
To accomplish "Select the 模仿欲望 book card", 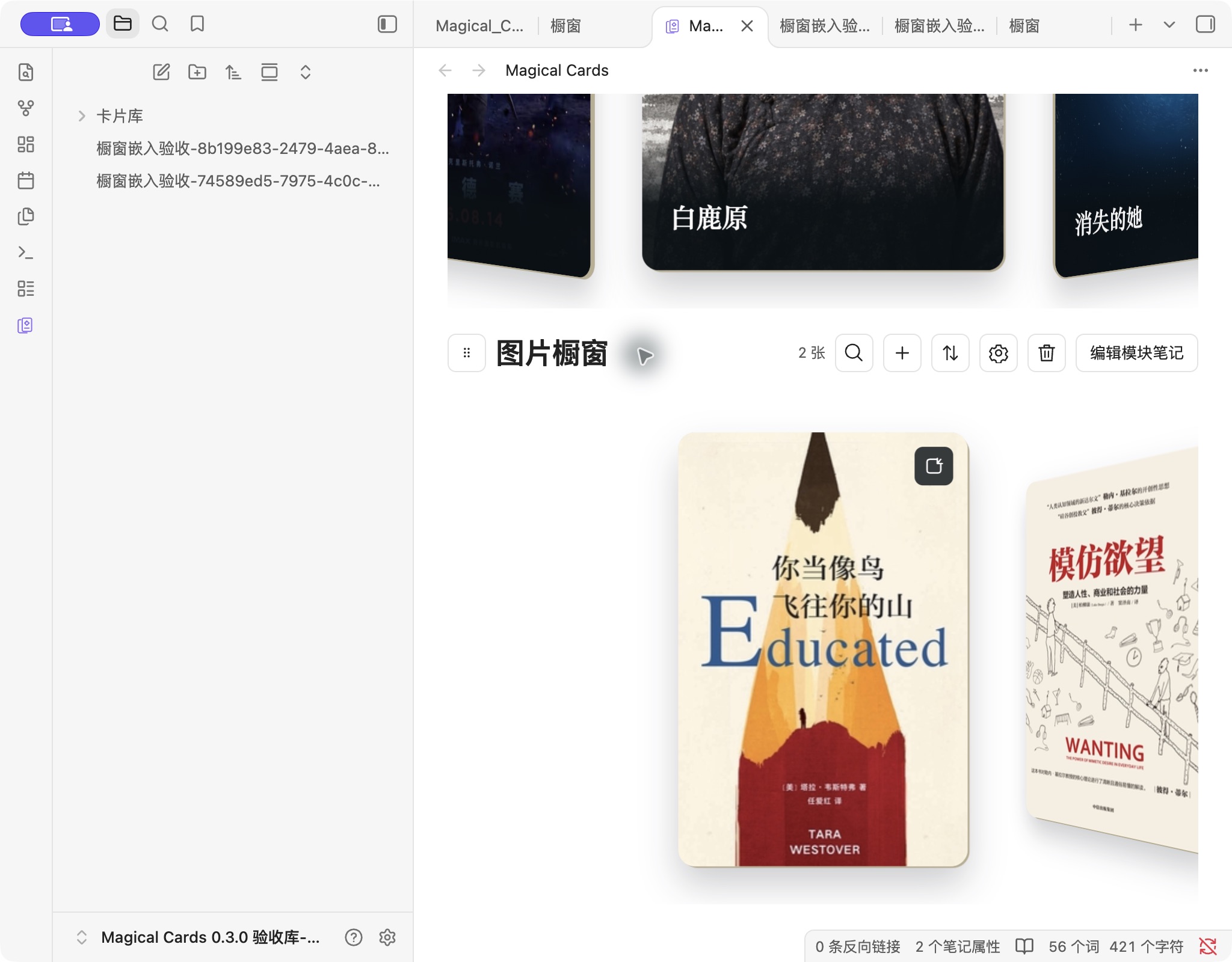I will click(x=1112, y=649).
